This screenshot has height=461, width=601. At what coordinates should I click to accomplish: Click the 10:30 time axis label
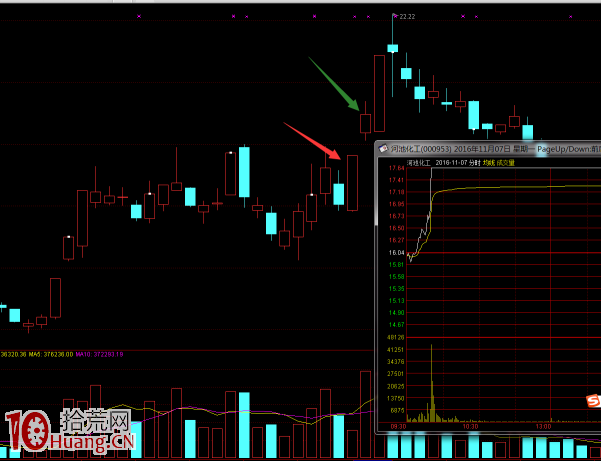(471, 427)
